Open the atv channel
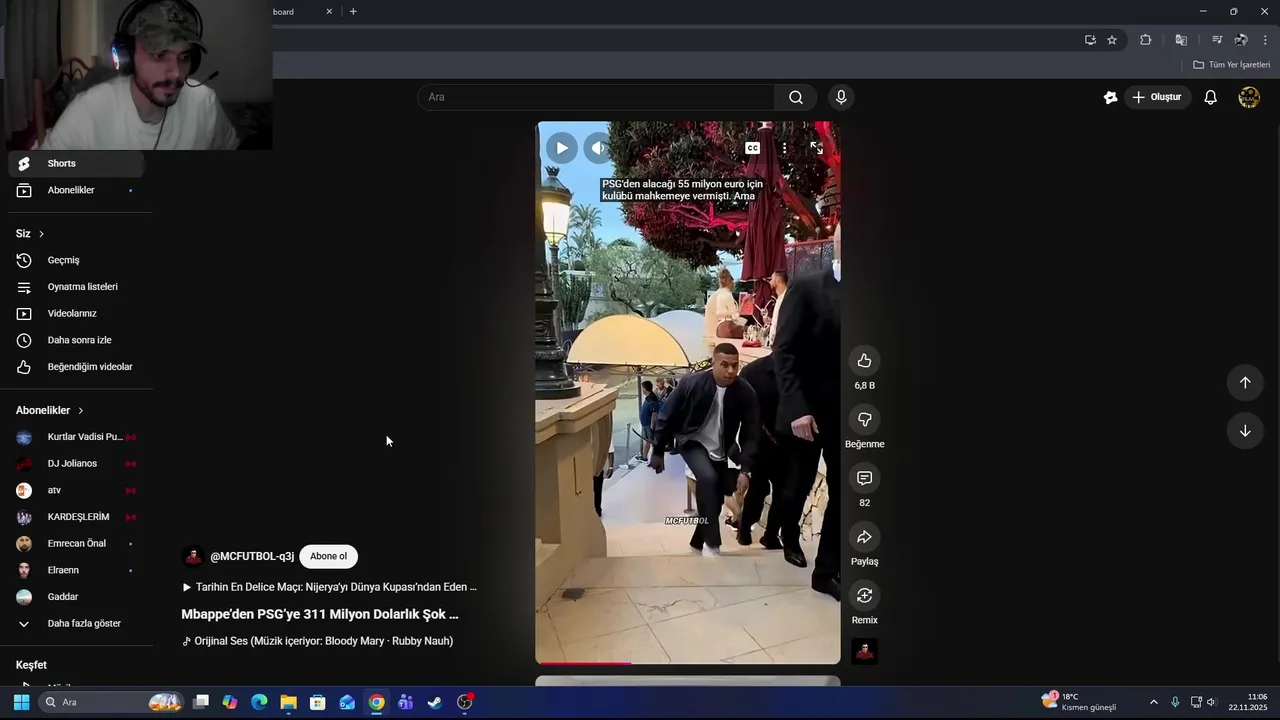The height and width of the screenshot is (720, 1280). (76, 490)
